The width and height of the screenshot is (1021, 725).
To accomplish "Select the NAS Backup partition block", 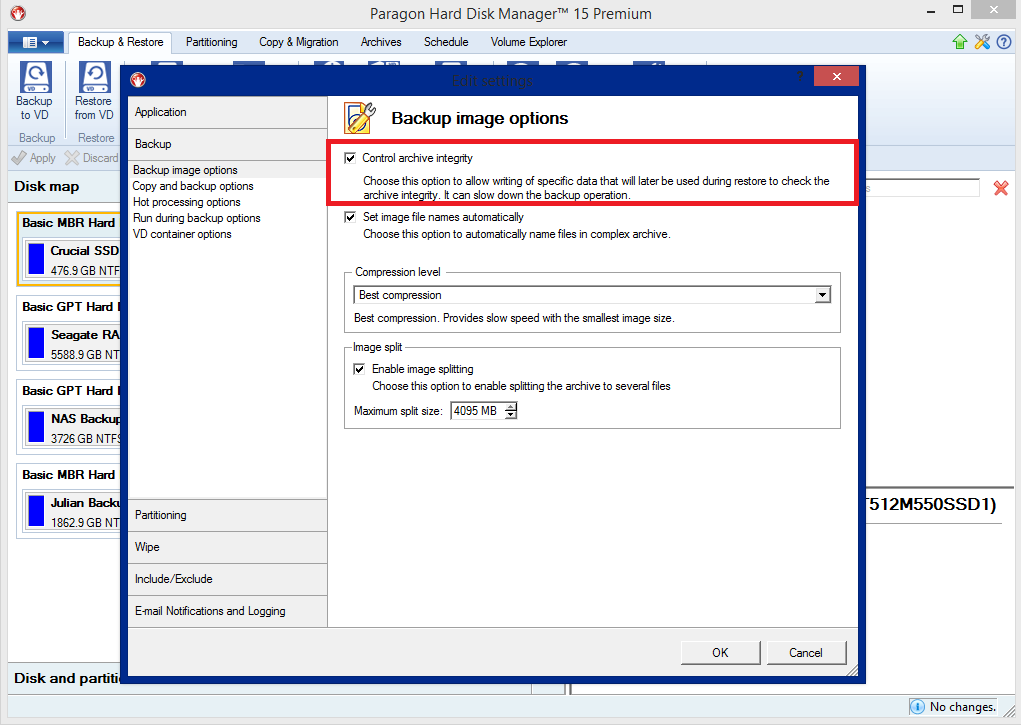I will pos(36,427).
